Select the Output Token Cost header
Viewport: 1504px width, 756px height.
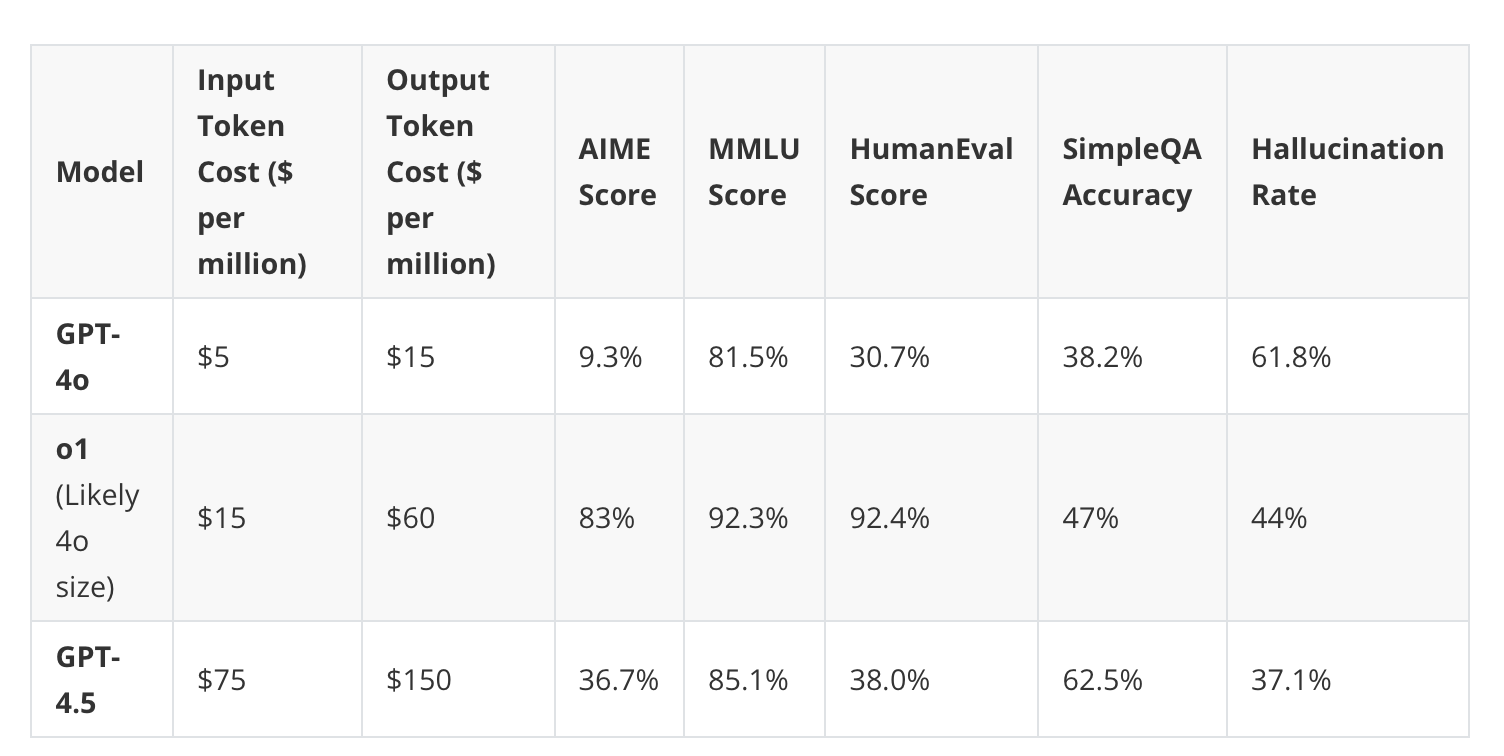[x=441, y=172]
